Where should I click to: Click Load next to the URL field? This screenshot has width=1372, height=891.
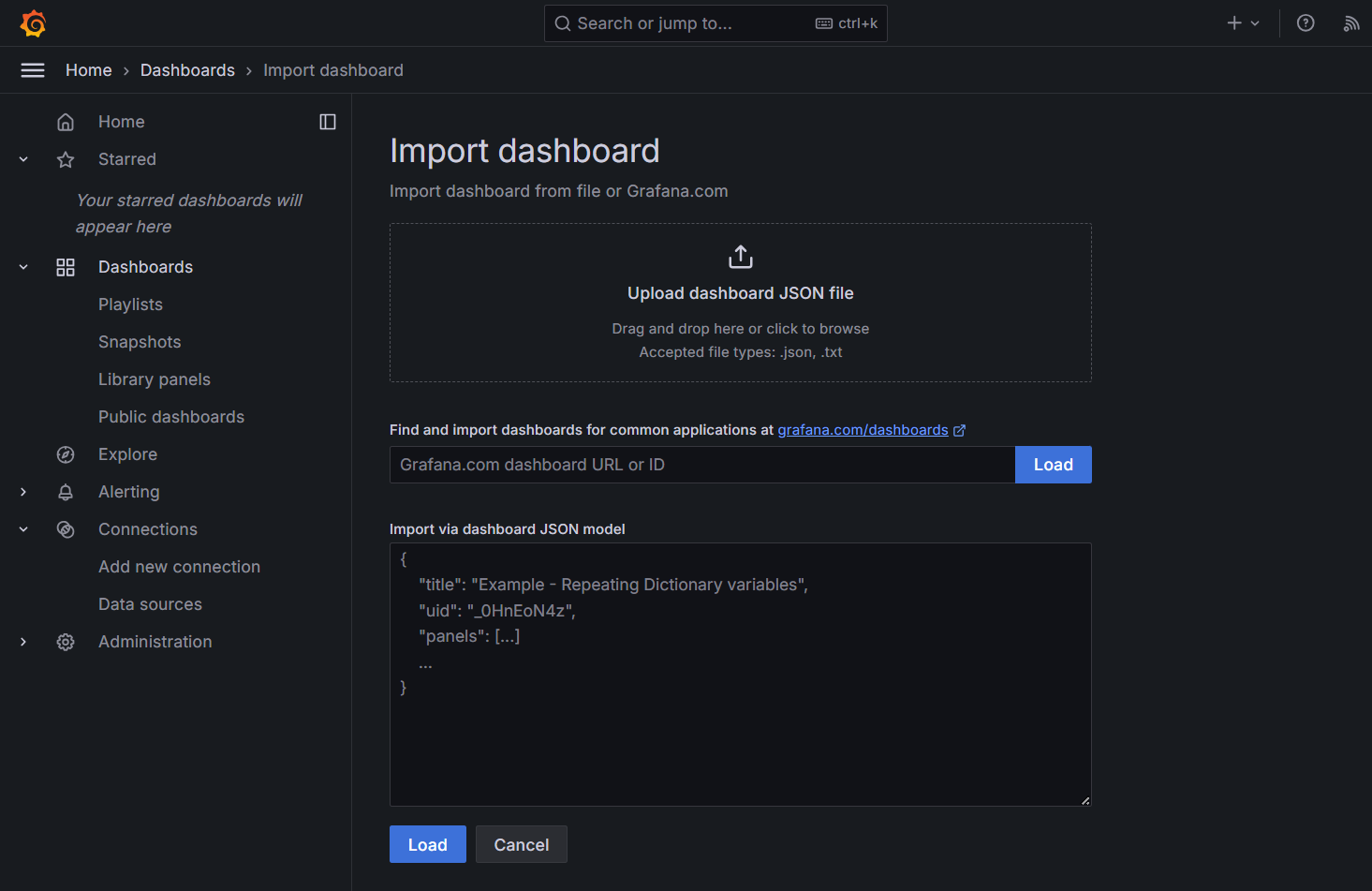click(x=1053, y=465)
